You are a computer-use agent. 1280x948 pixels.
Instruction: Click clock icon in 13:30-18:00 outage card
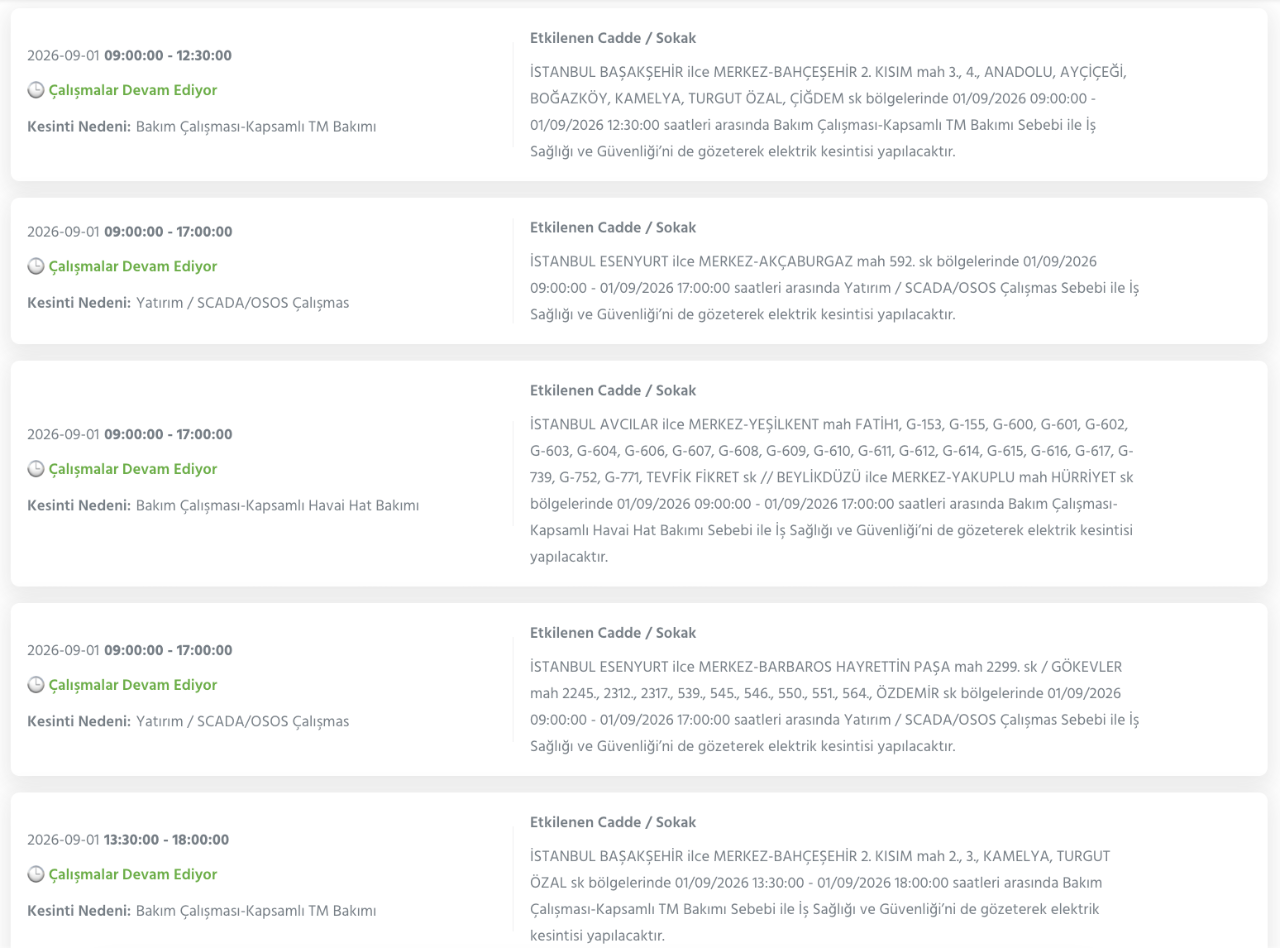[35, 874]
